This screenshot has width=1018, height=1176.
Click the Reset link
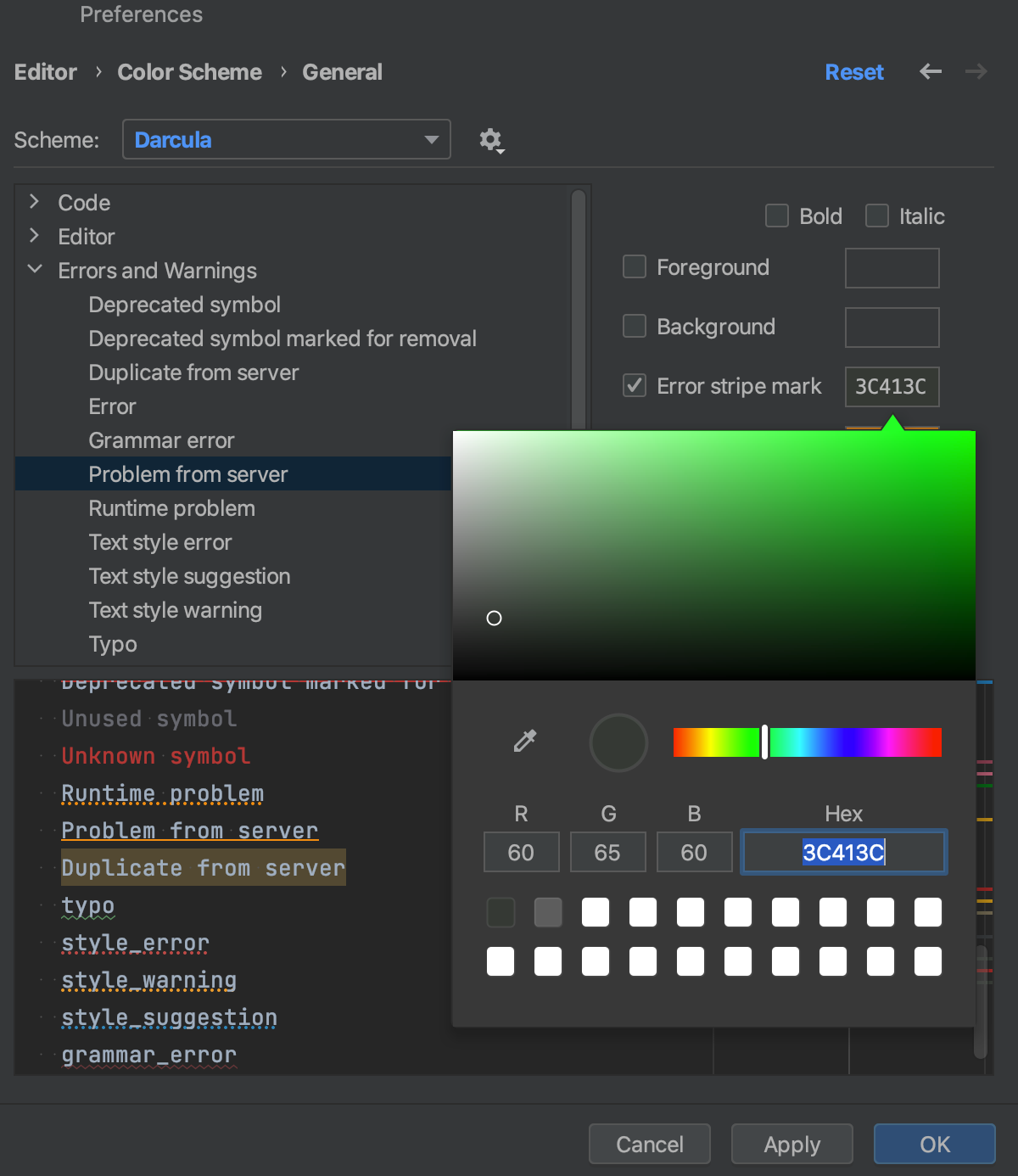tap(853, 72)
